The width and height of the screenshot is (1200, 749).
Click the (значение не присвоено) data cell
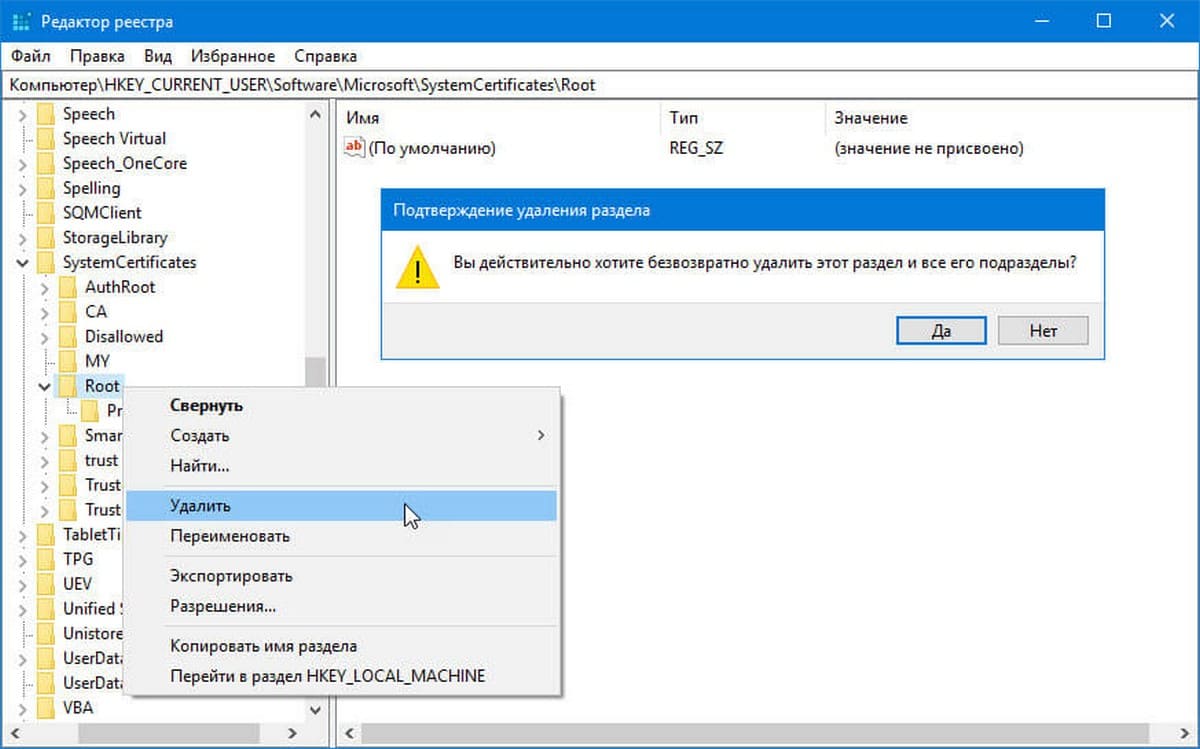point(929,148)
